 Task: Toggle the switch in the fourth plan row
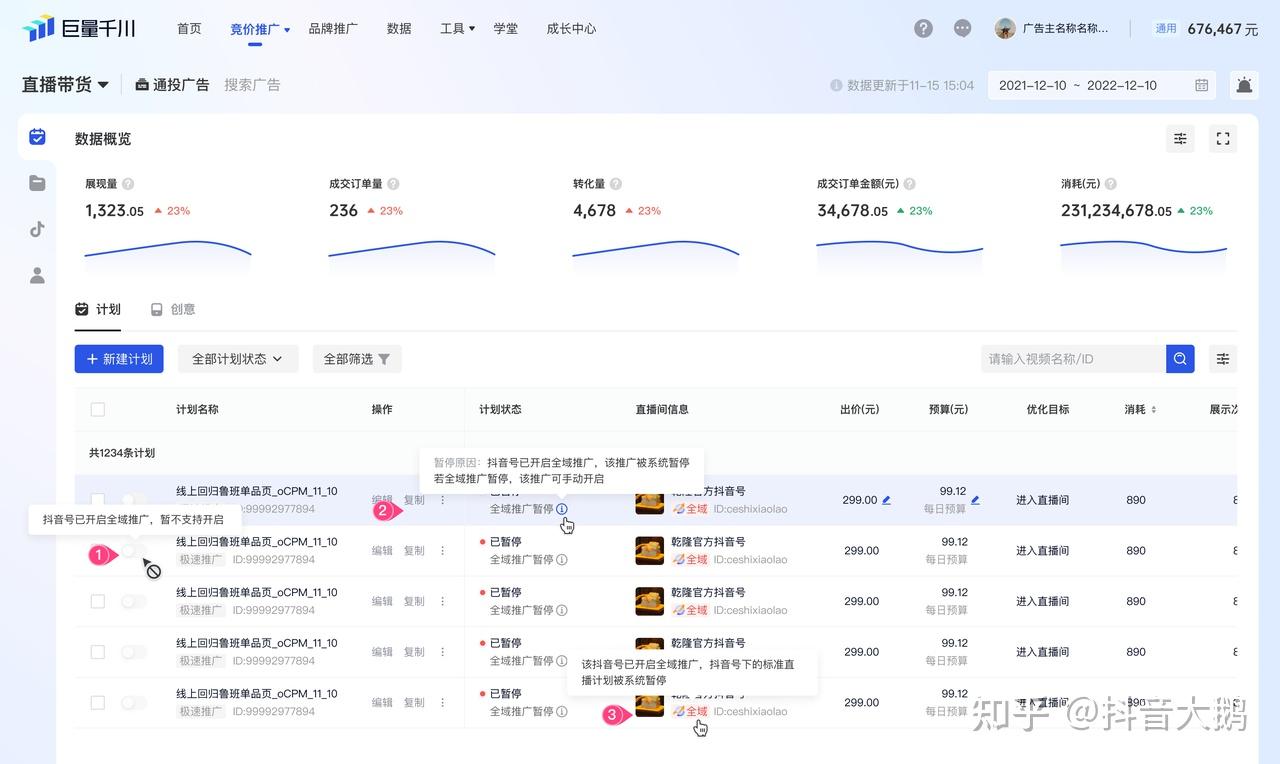[134, 652]
